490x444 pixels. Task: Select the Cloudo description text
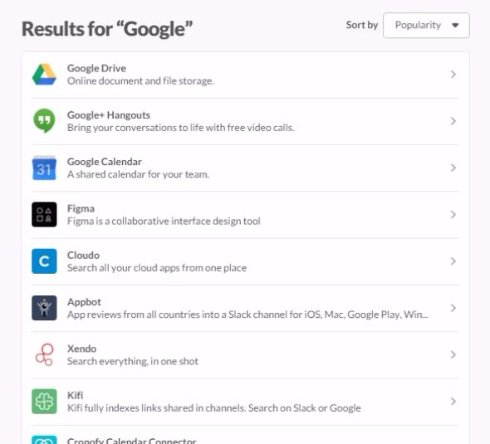click(157, 268)
